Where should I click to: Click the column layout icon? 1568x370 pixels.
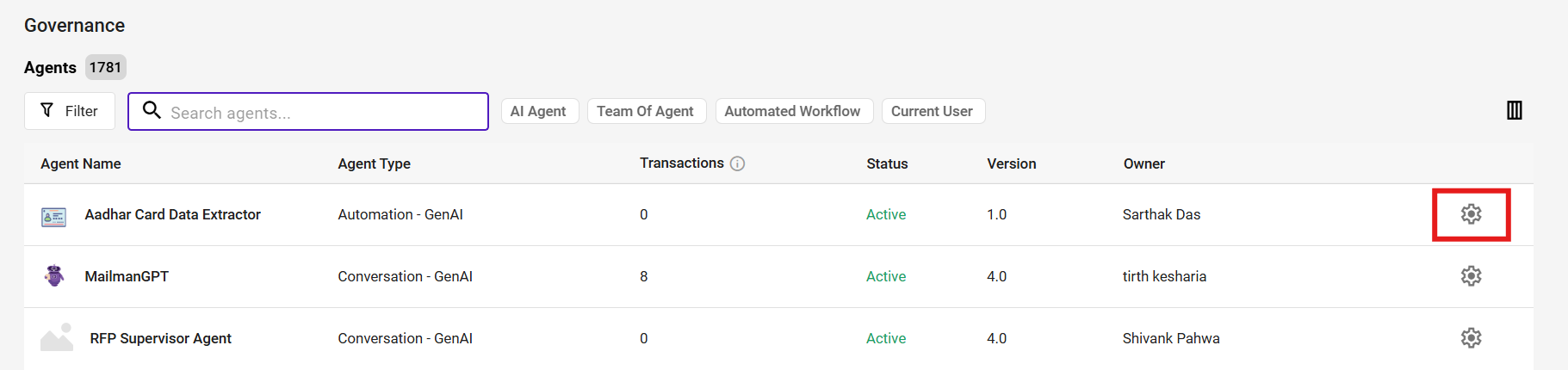pos(1515,110)
